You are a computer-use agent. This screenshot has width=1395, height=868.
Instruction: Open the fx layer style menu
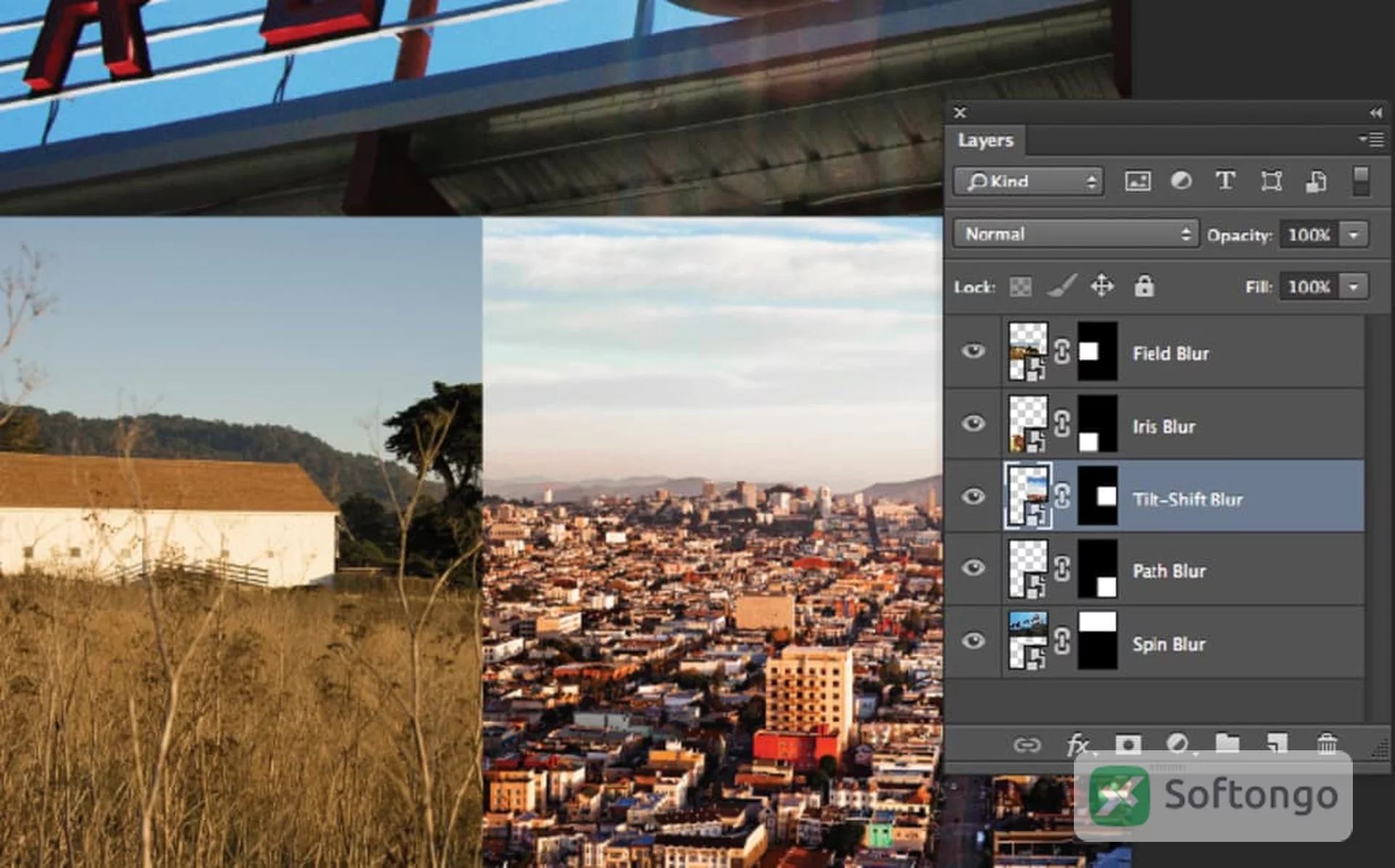pyautogui.click(x=1078, y=745)
